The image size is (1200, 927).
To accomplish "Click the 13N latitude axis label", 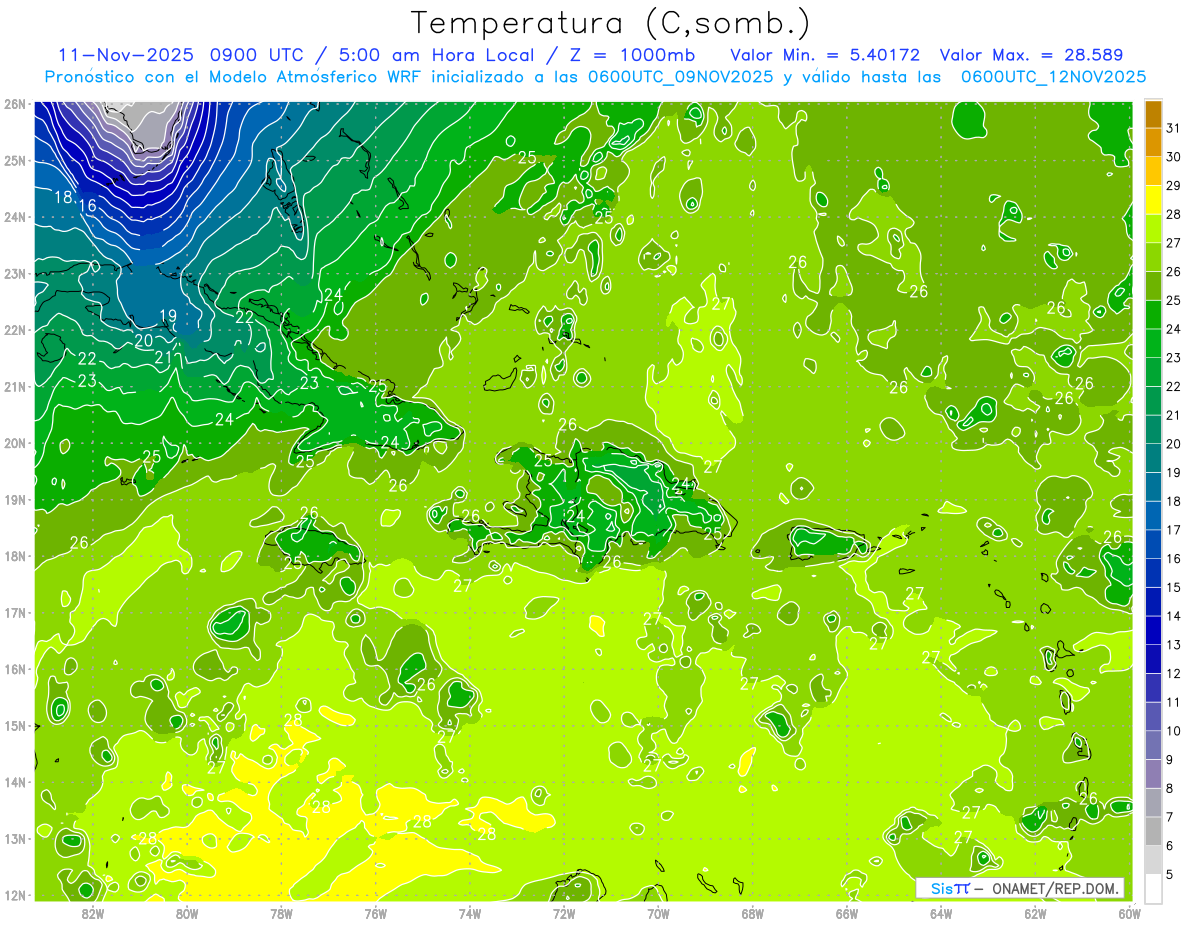I will tap(15, 838).
